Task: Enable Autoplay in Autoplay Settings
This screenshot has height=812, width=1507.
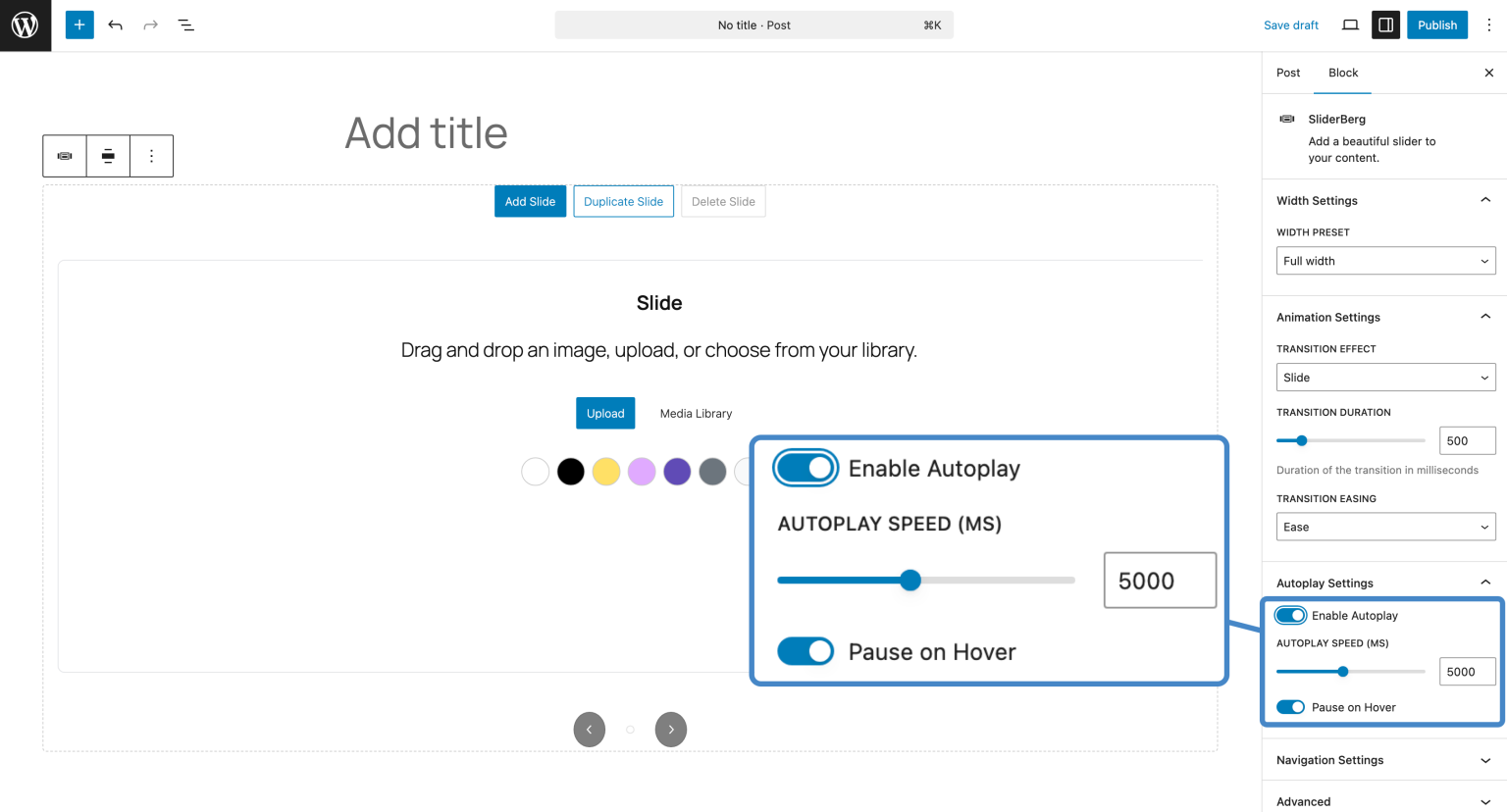Action: tap(1290, 615)
